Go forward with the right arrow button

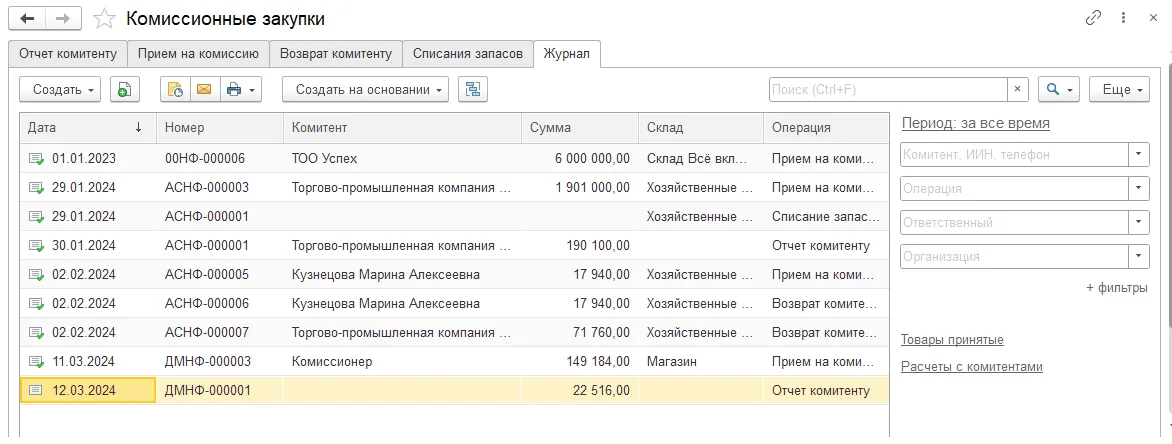coord(64,19)
